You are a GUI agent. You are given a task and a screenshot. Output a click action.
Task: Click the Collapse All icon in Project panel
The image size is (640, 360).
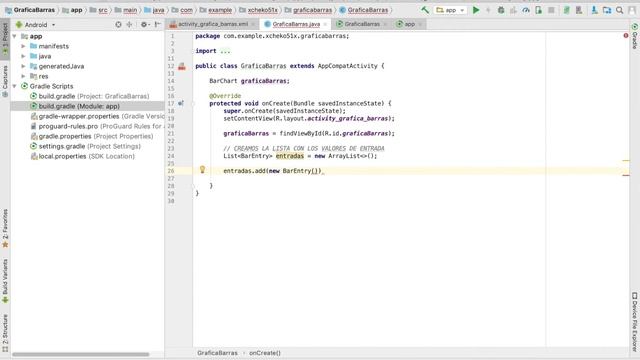130,24
